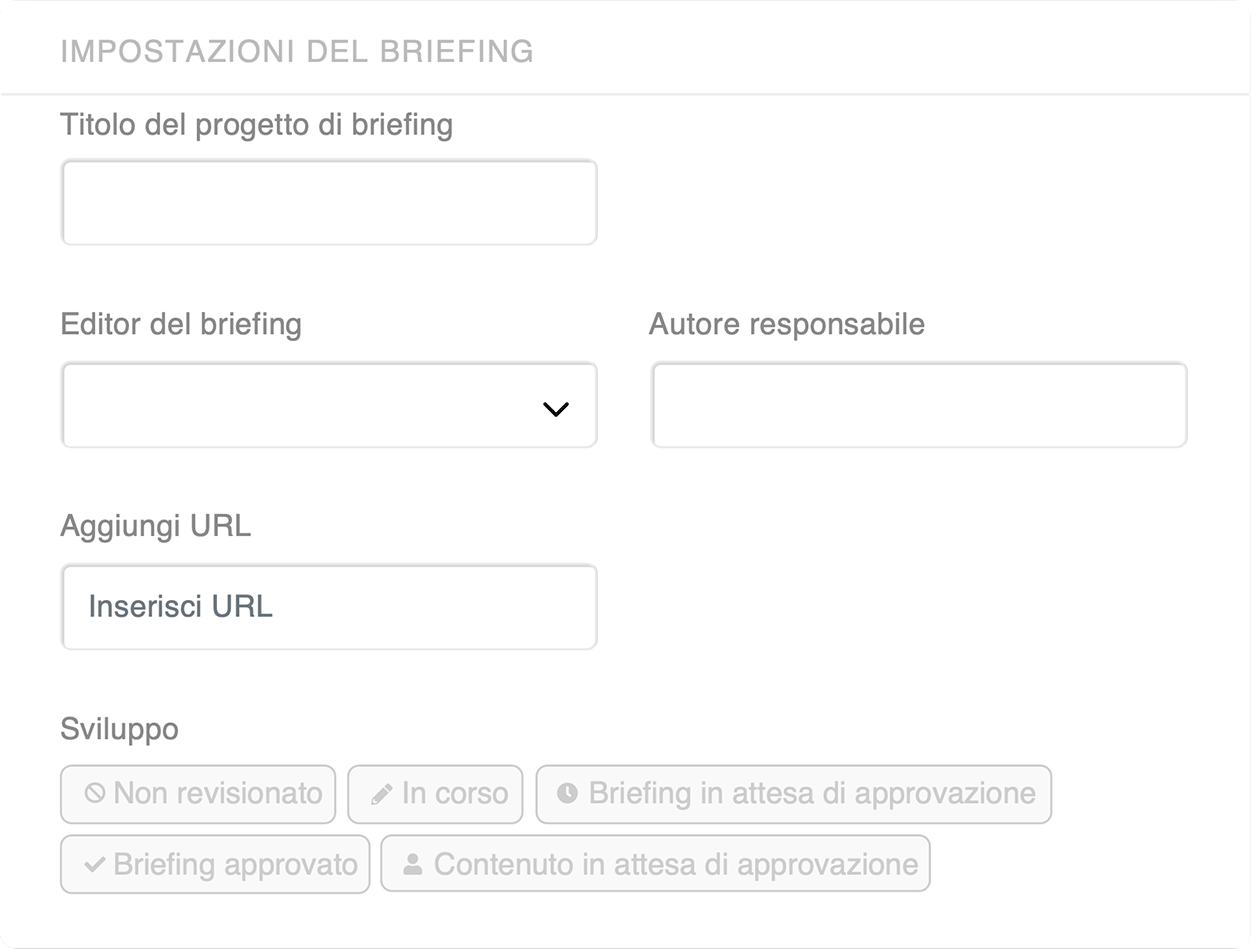Click the Editor del briefing label
1251x949 pixels.
(x=181, y=324)
